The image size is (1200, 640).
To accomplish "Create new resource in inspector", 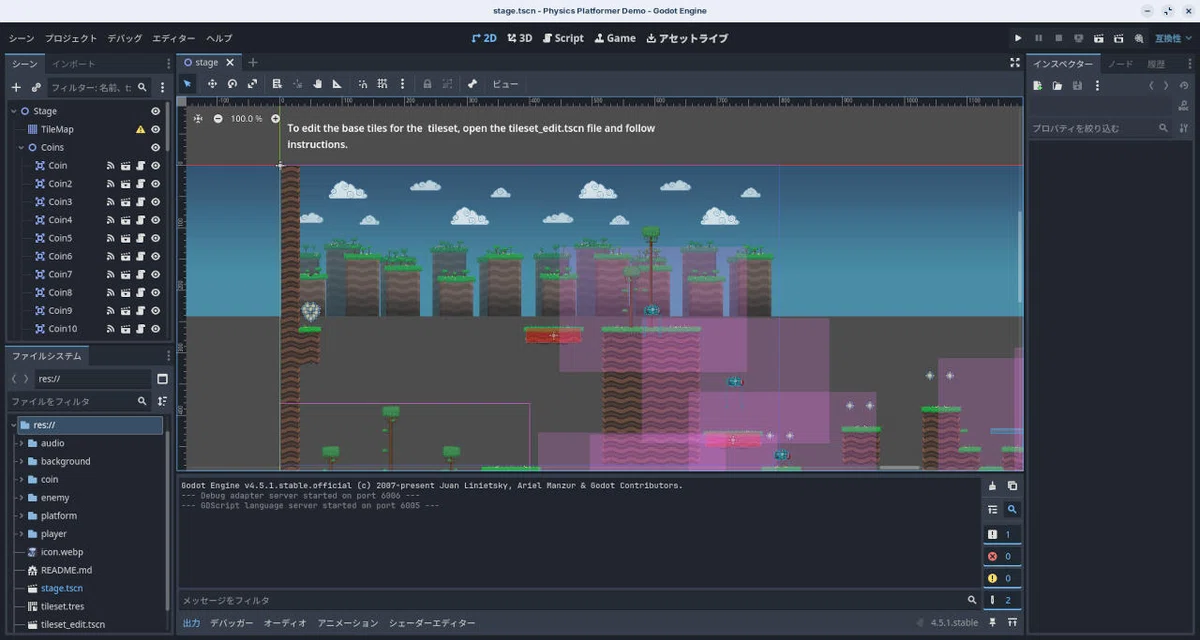I will point(1038,86).
